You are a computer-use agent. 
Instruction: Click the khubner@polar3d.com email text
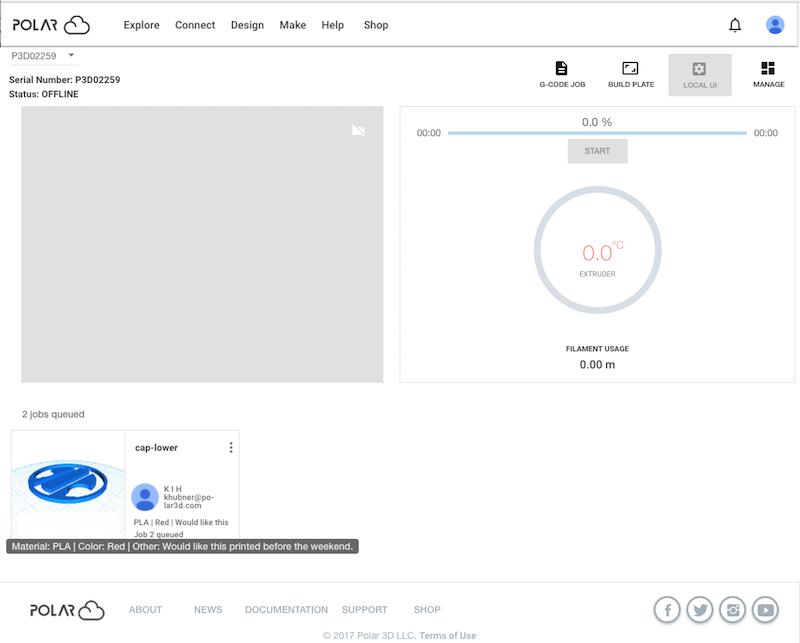tap(188, 501)
